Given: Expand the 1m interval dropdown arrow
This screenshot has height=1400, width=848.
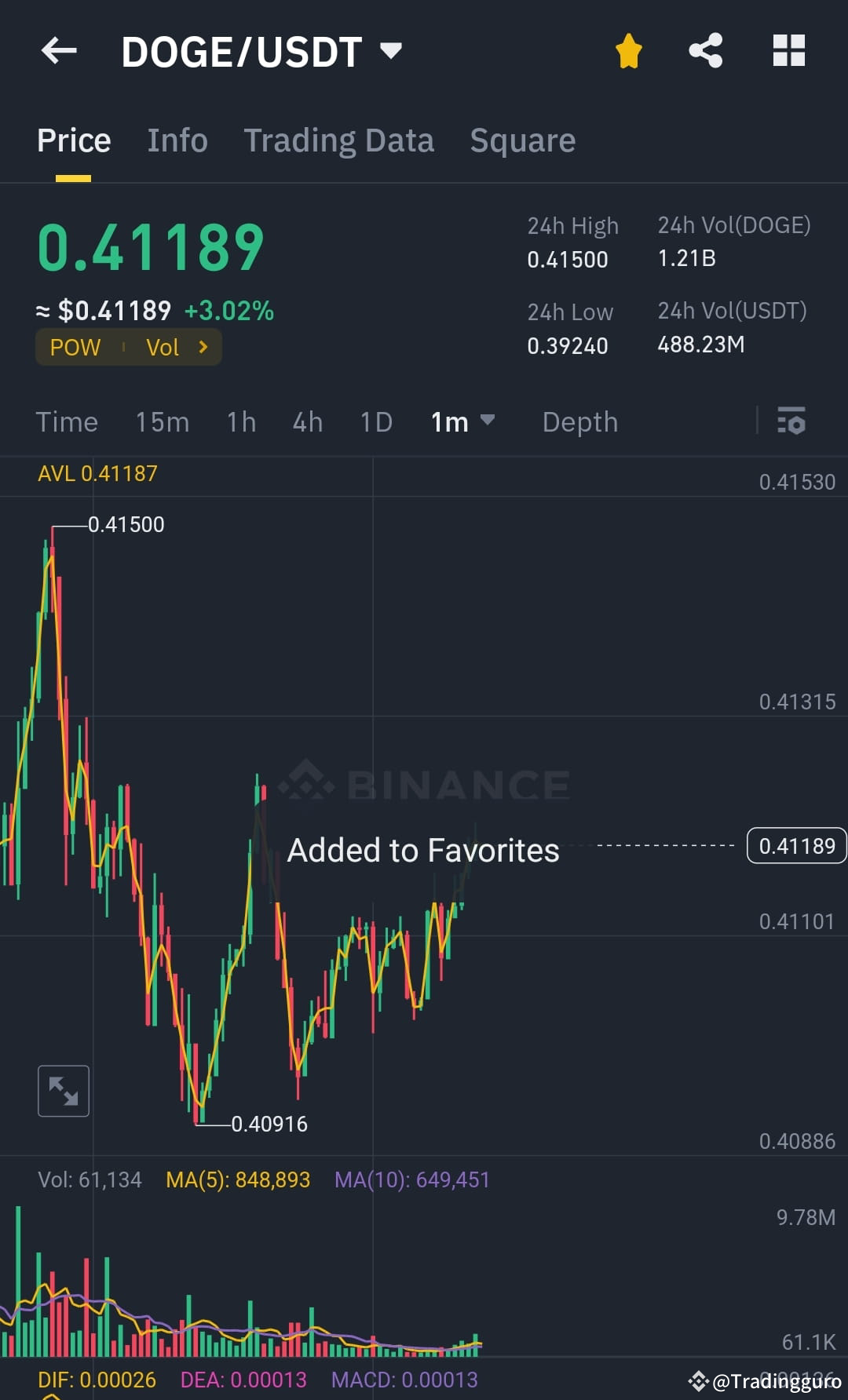Looking at the screenshot, I should click(488, 421).
